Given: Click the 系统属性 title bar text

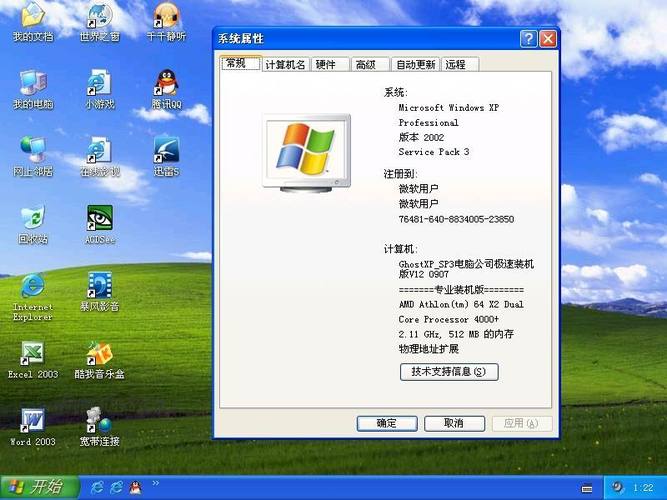Looking at the screenshot, I should pyautogui.click(x=241, y=39).
